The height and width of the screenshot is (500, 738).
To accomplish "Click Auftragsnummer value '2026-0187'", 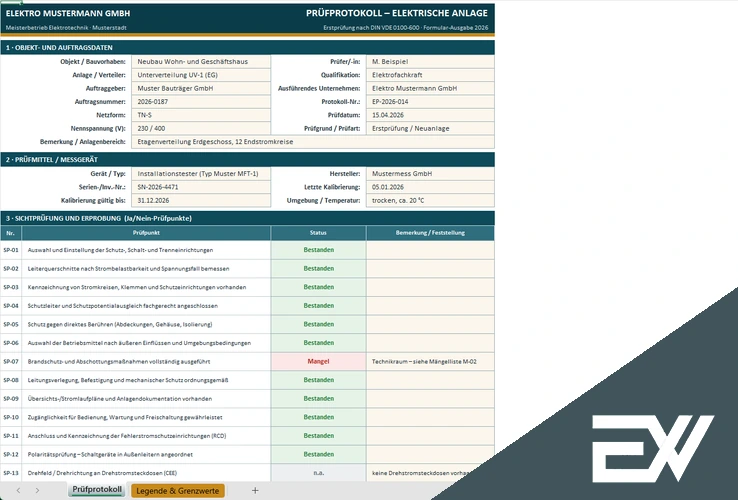I will tap(201, 102).
